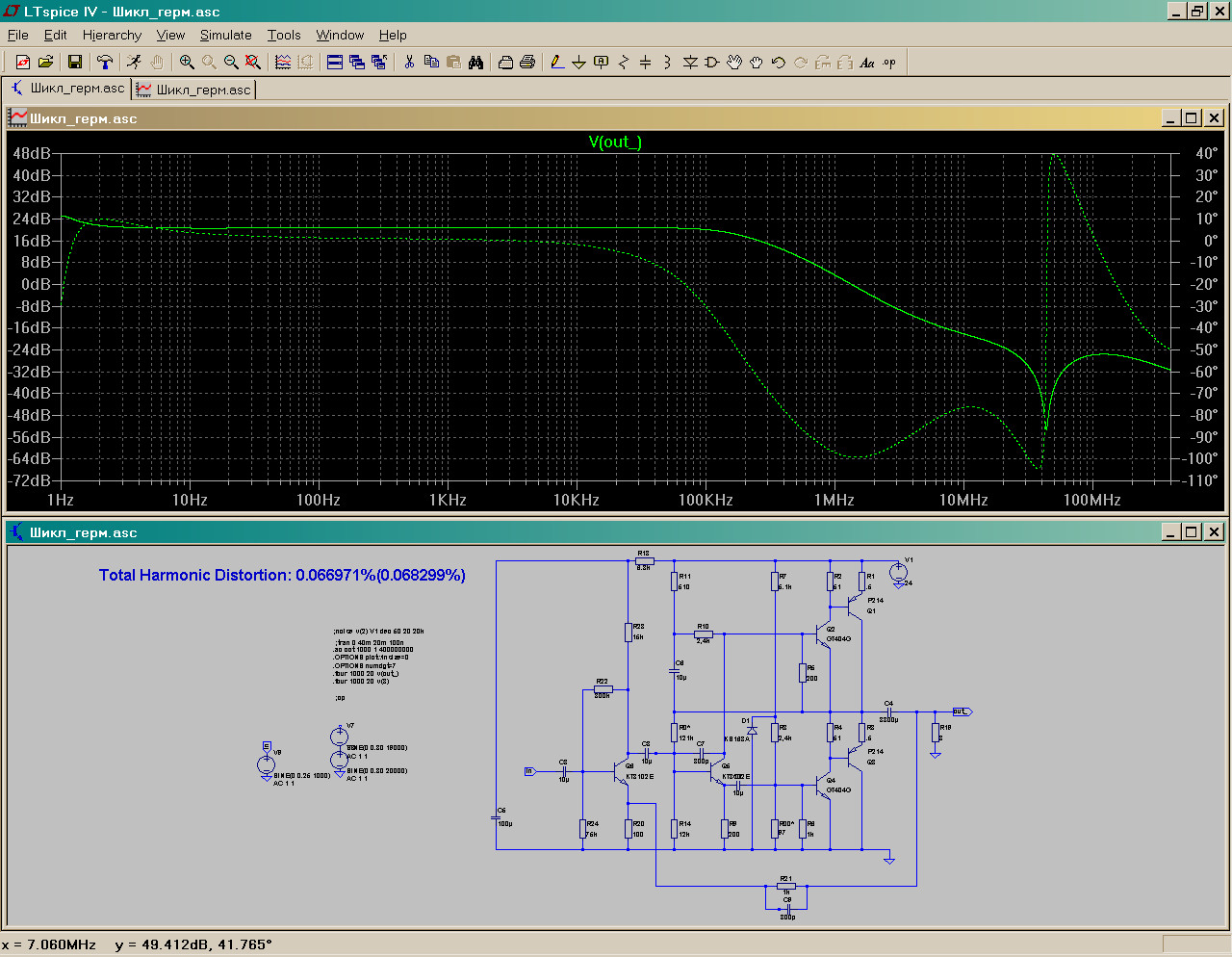Switch to the waveform Шикл_герм.asc tab

click(x=194, y=90)
